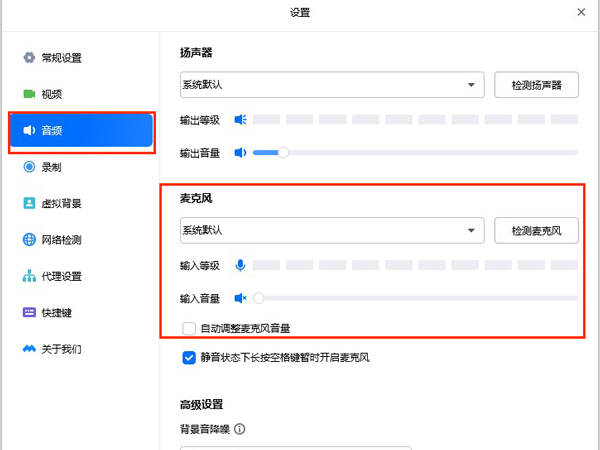Click the 代理设置 network icon
The height and width of the screenshot is (450, 600).
[29, 277]
